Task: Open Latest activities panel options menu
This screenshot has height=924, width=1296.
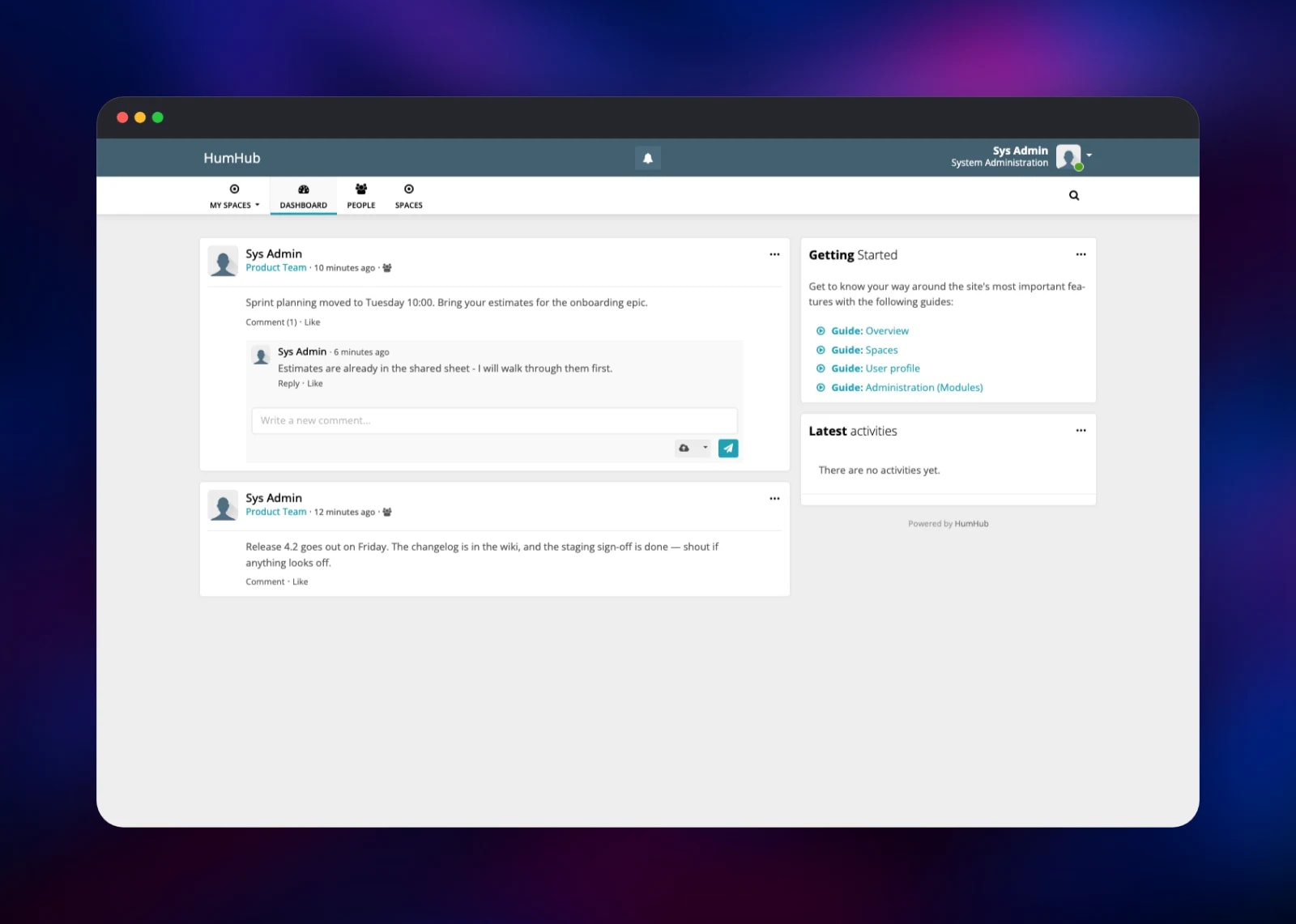Action: pos(1081,431)
